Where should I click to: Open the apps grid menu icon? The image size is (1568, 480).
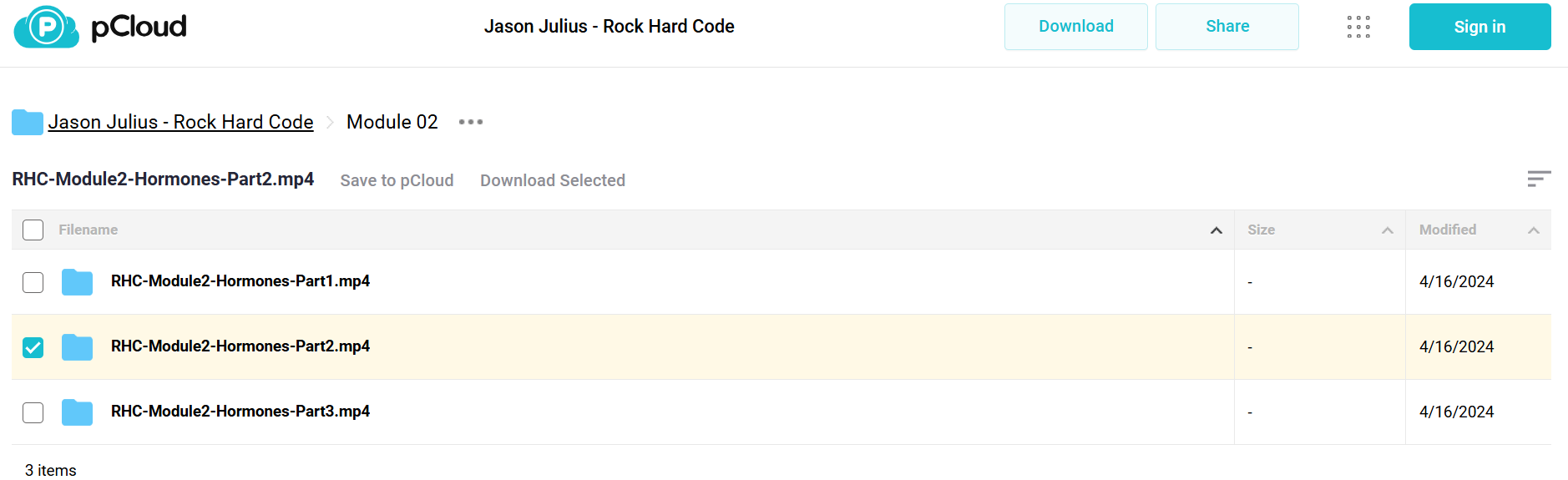click(x=1358, y=27)
